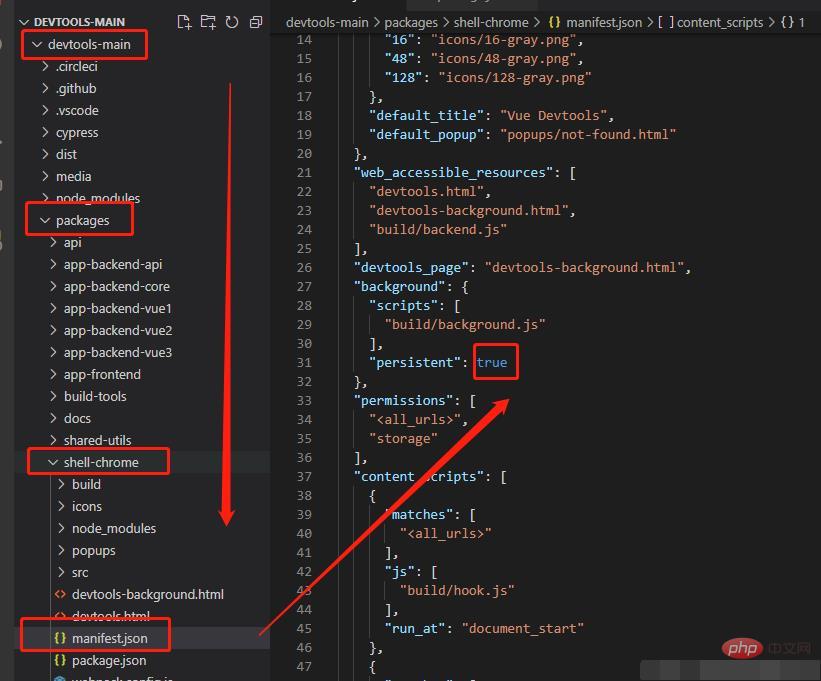This screenshot has height=681, width=821.
Task: Open devtools-background.html file
Action: pos(148,594)
